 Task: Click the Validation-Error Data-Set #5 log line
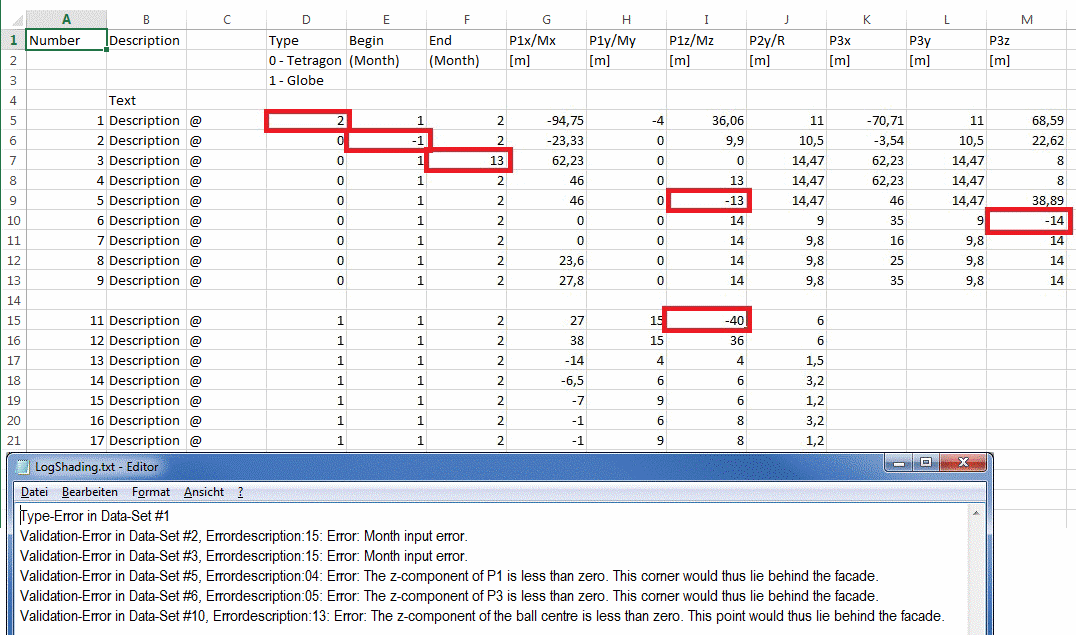449,576
